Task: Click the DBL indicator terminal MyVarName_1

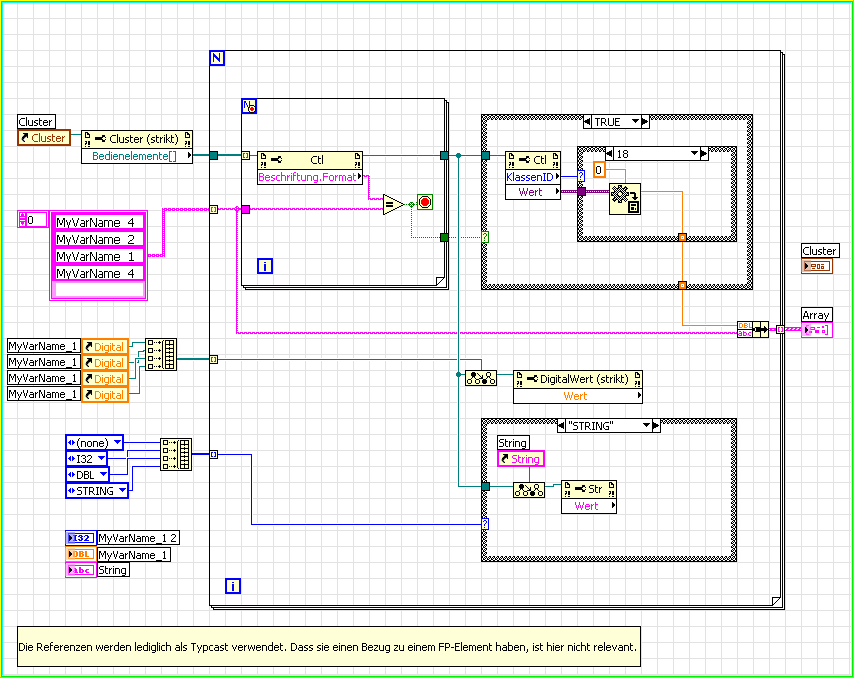Action: pos(81,554)
